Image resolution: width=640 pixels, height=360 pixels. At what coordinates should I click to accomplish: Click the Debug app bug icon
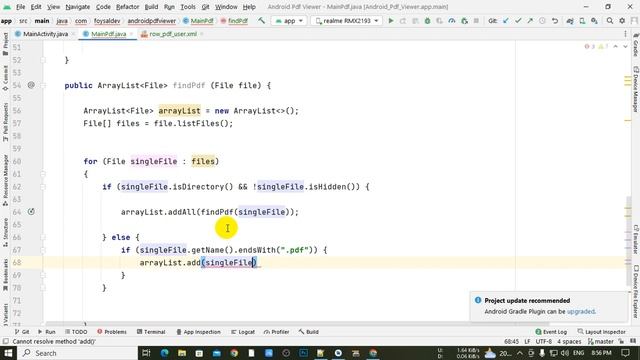click(427, 21)
